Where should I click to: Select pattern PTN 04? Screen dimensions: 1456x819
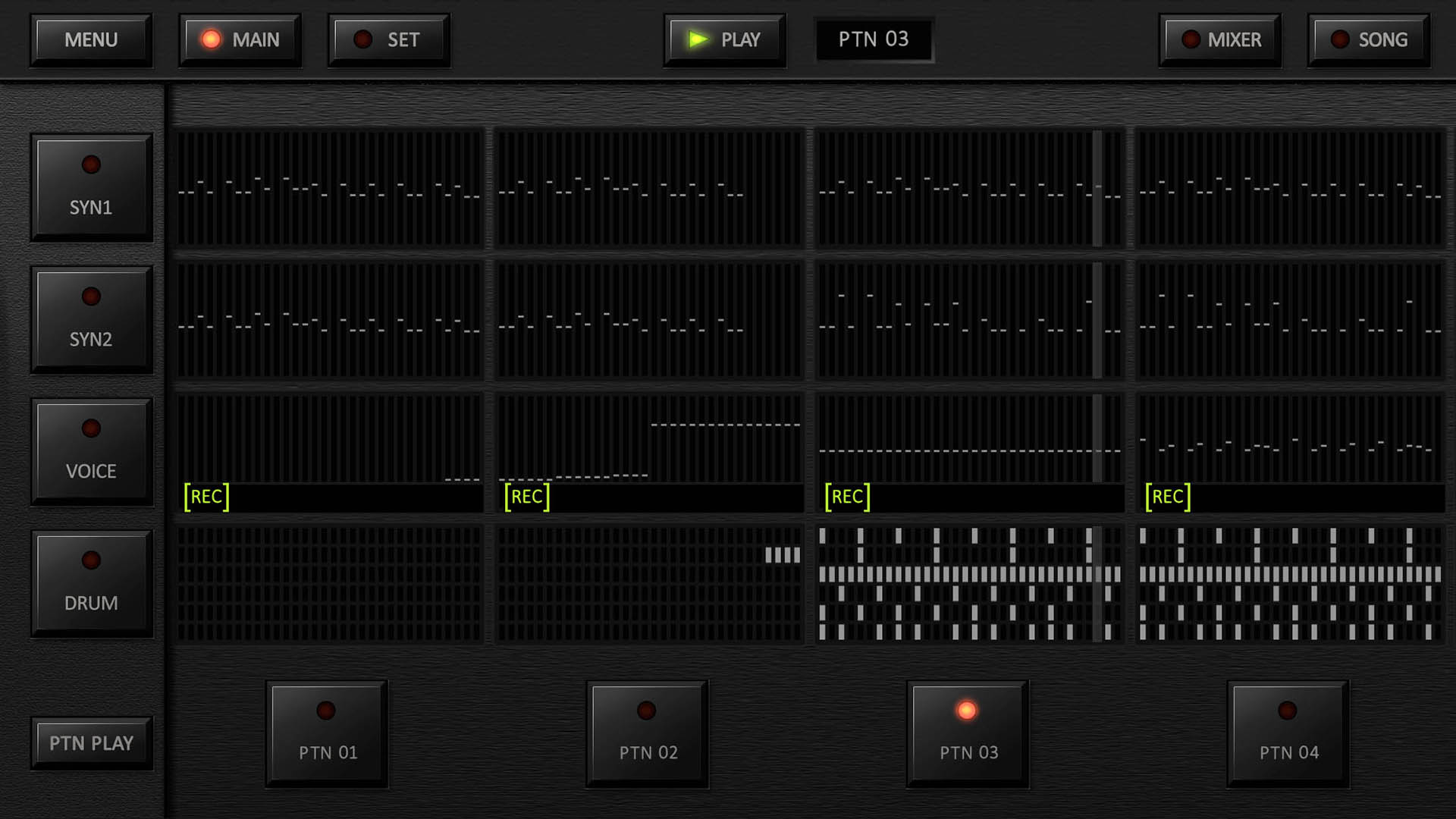coord(1288,733)
